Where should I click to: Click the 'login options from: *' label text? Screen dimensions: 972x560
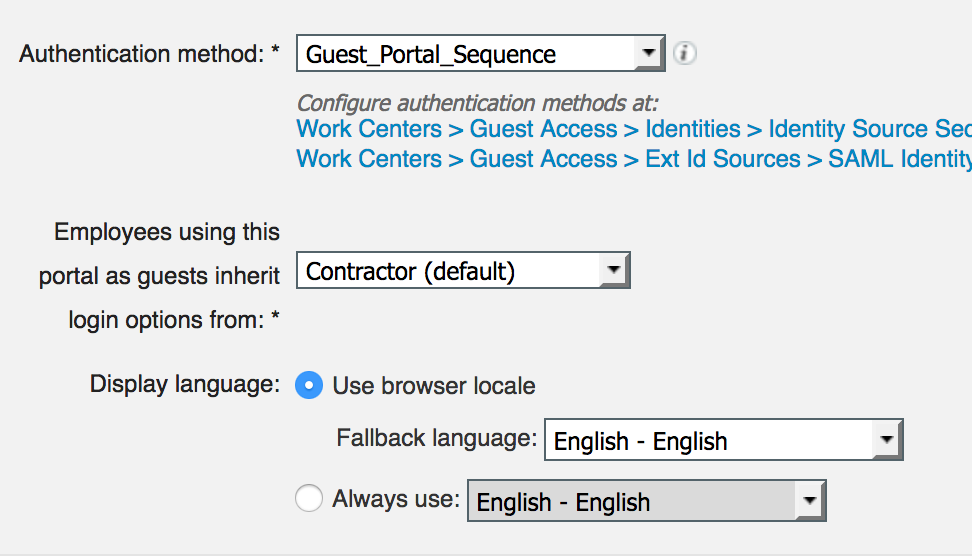174,320
